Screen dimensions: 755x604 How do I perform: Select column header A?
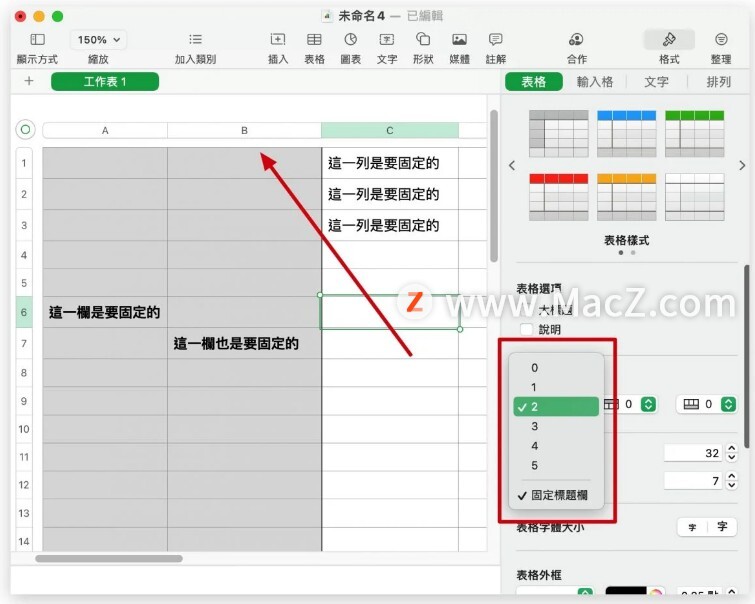[105, 131]
